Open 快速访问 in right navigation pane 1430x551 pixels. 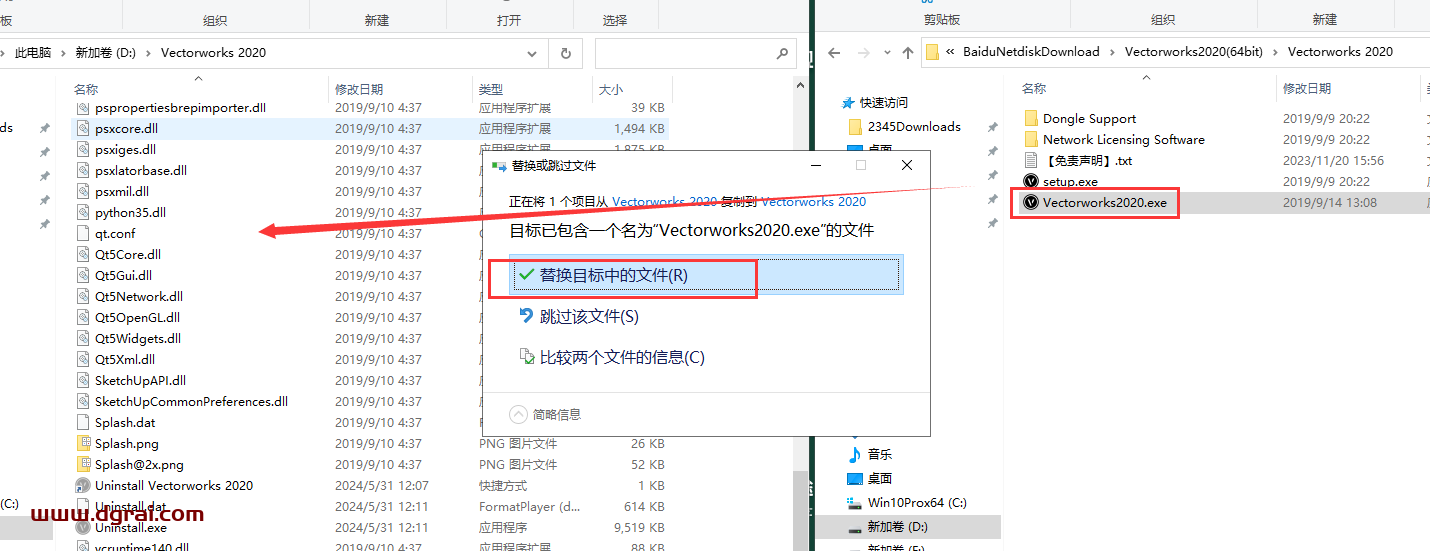click(884, 102)
